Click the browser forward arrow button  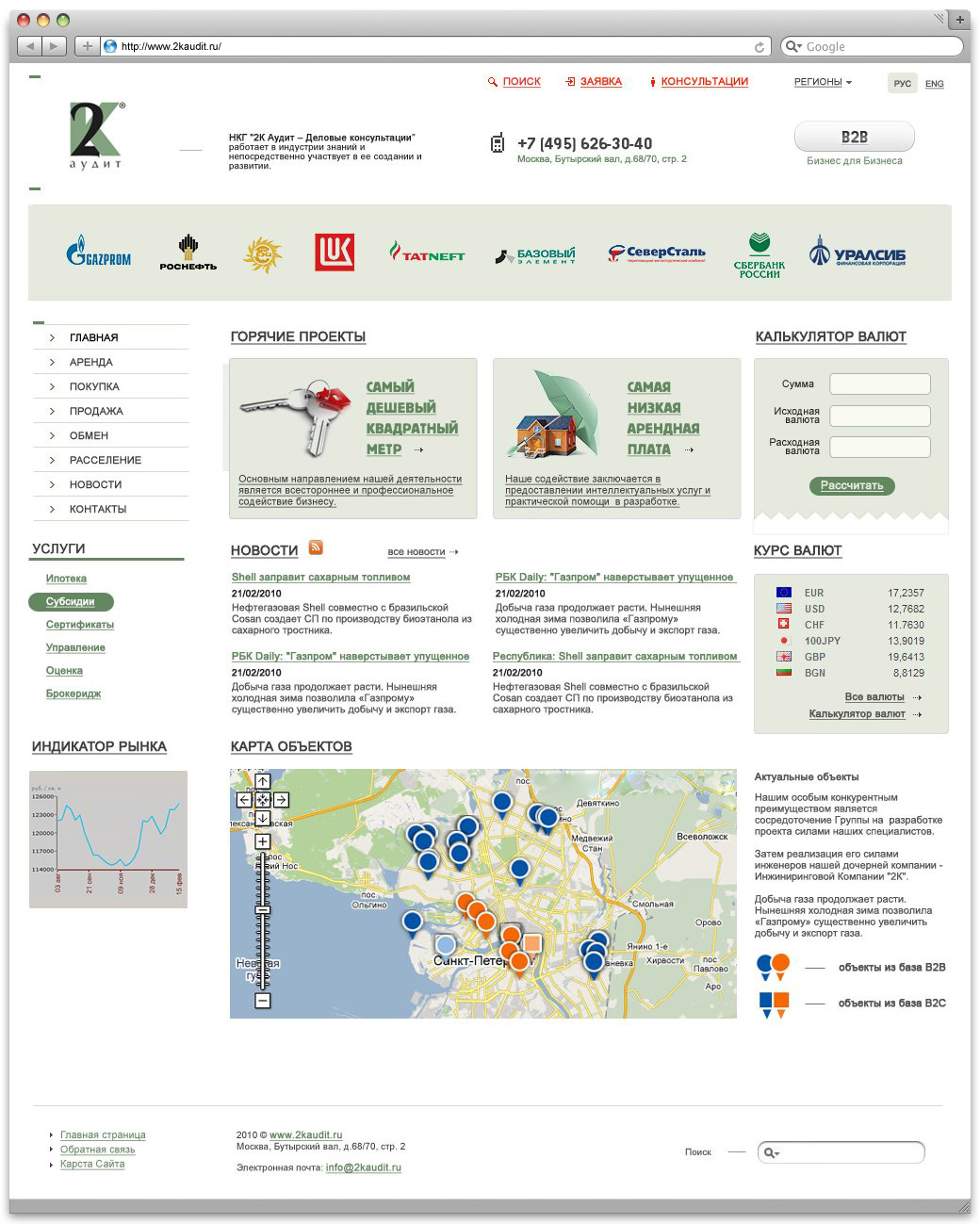(x=55, y=45)
